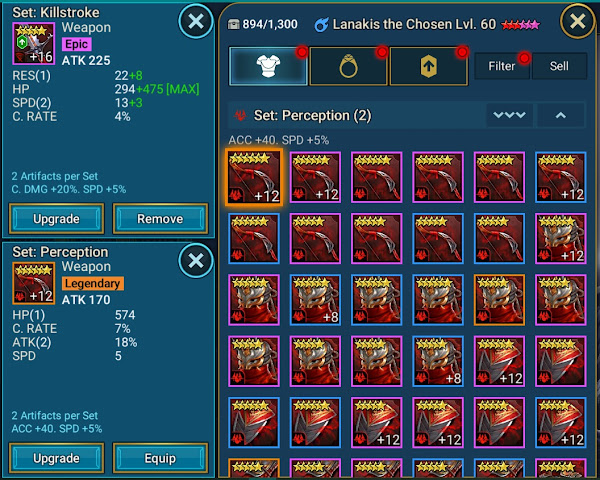Screen dimensions: 600x480
Task: Select the orange-bordered legendary helmet
Action: [x=499, y=300]
